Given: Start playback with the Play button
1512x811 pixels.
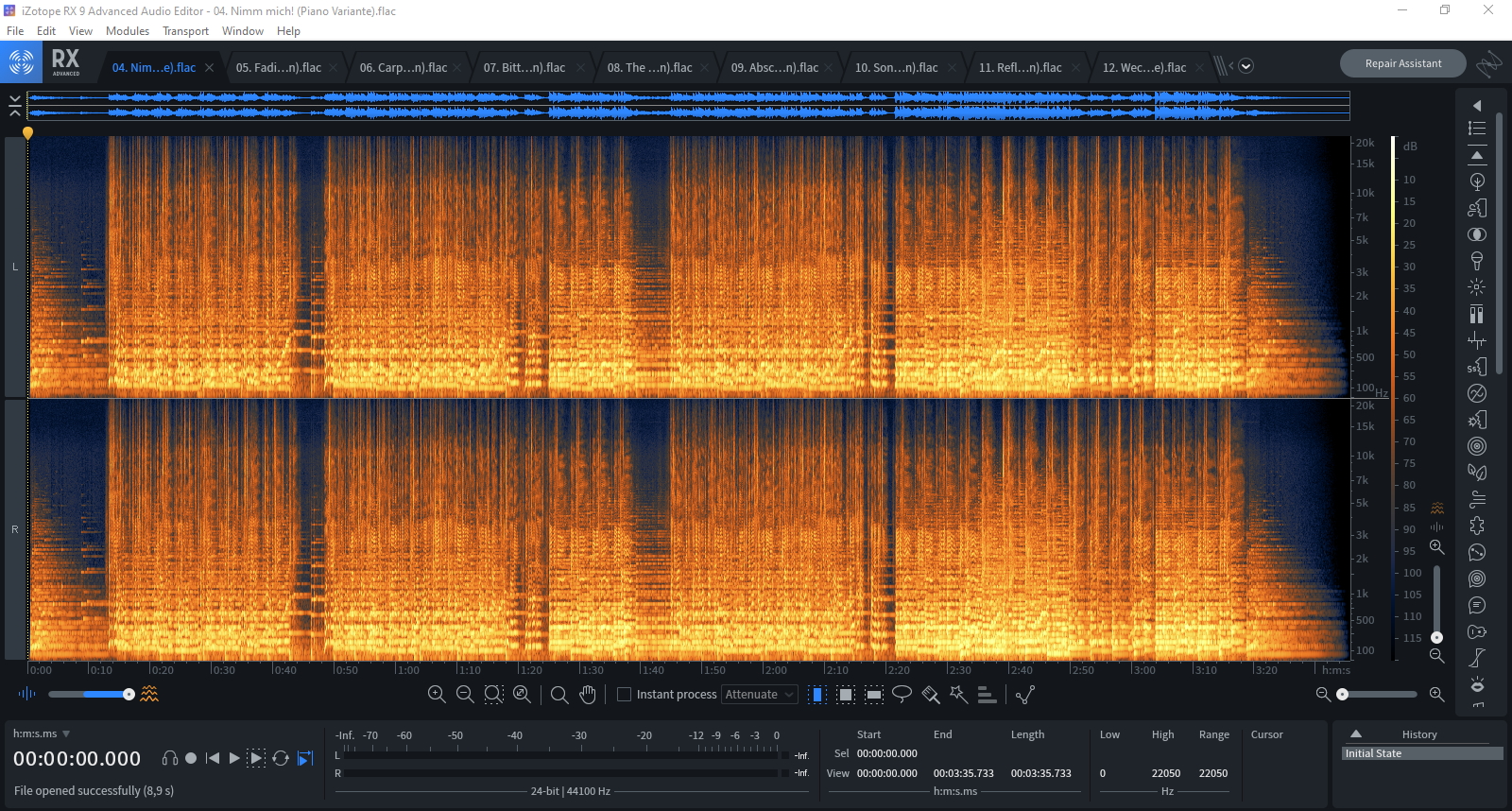Looking at the screenshot, I should coord(234,758).
